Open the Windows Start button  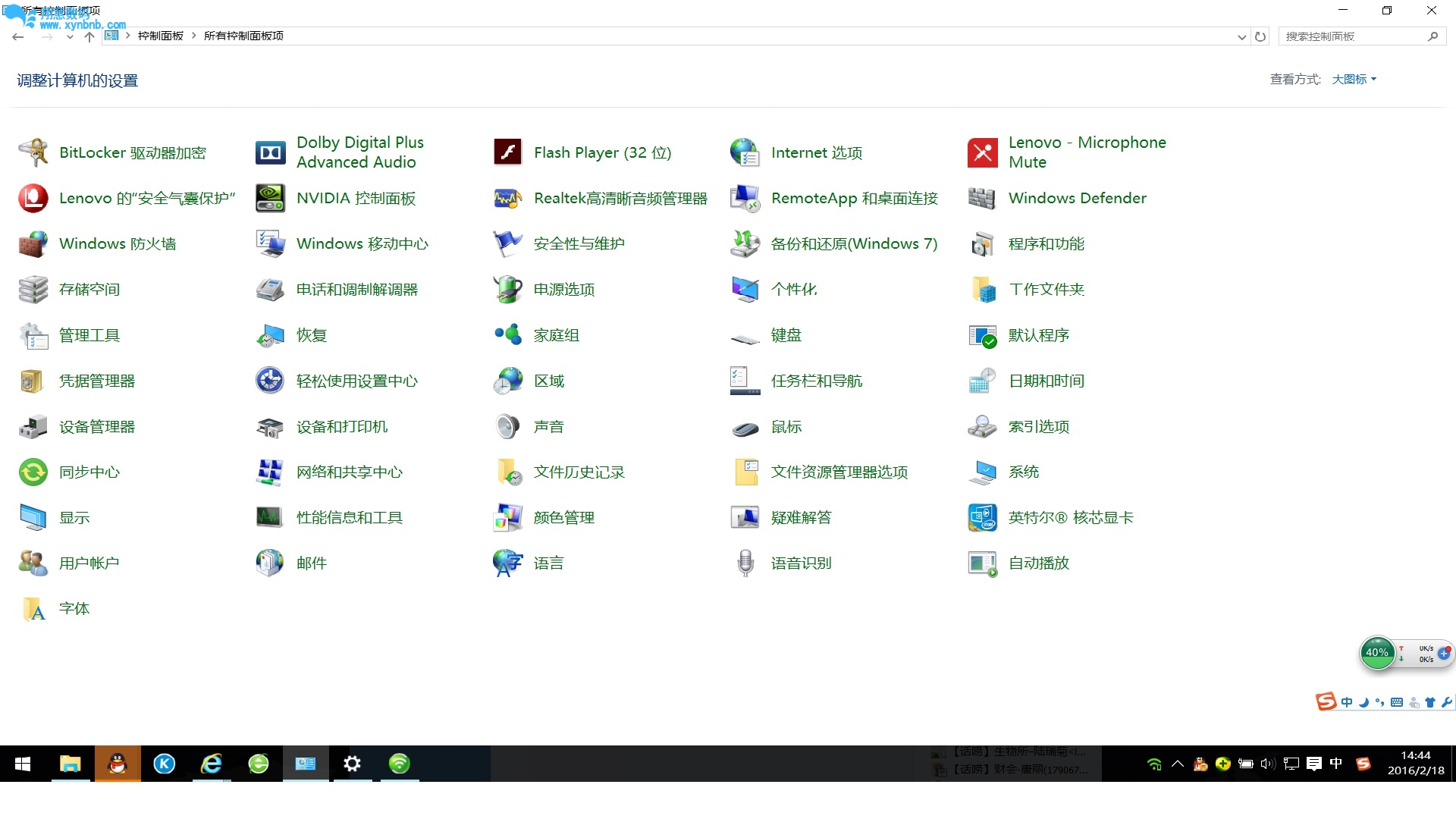(23, 764)
